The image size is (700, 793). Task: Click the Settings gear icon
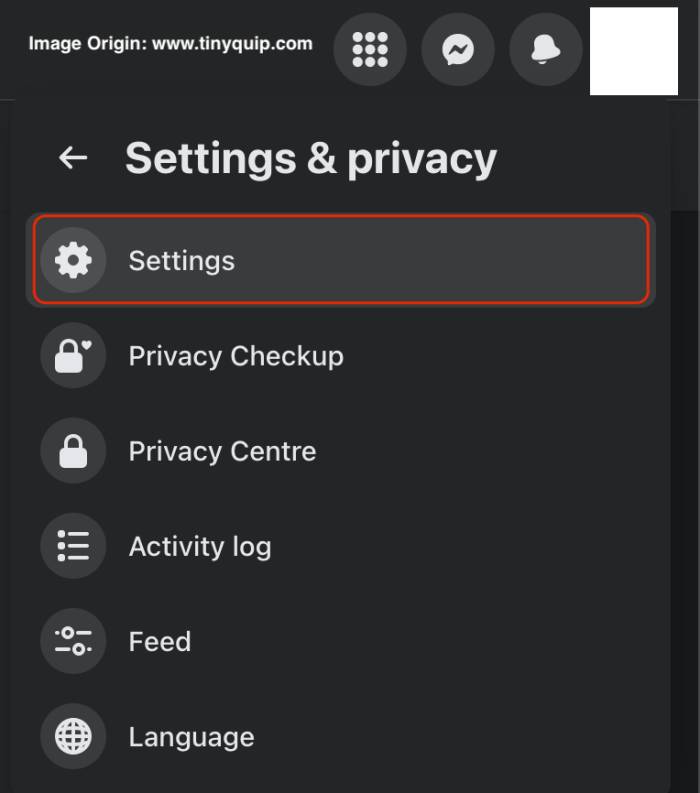73,261
